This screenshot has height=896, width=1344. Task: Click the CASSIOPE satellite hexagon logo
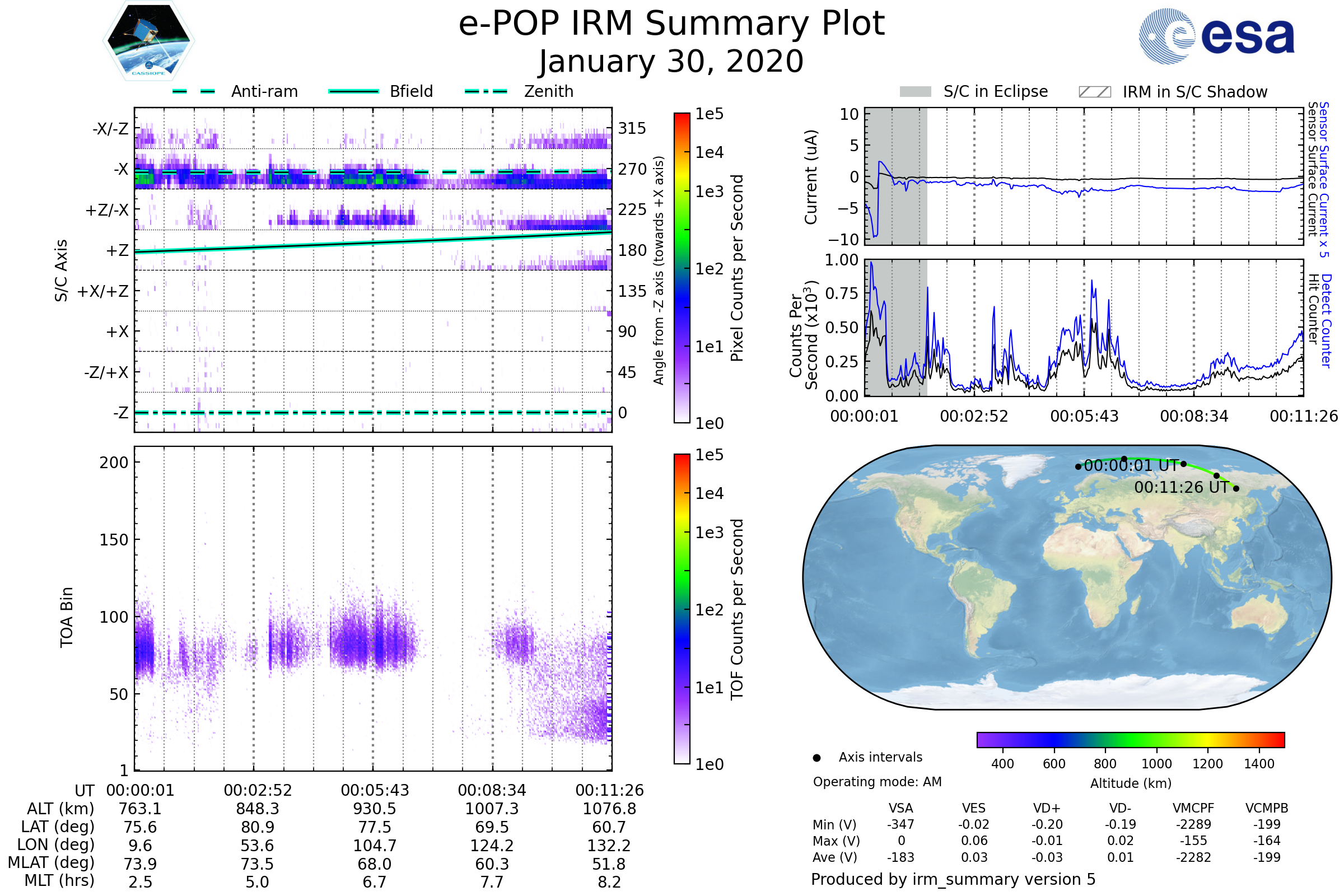[148, 41]
